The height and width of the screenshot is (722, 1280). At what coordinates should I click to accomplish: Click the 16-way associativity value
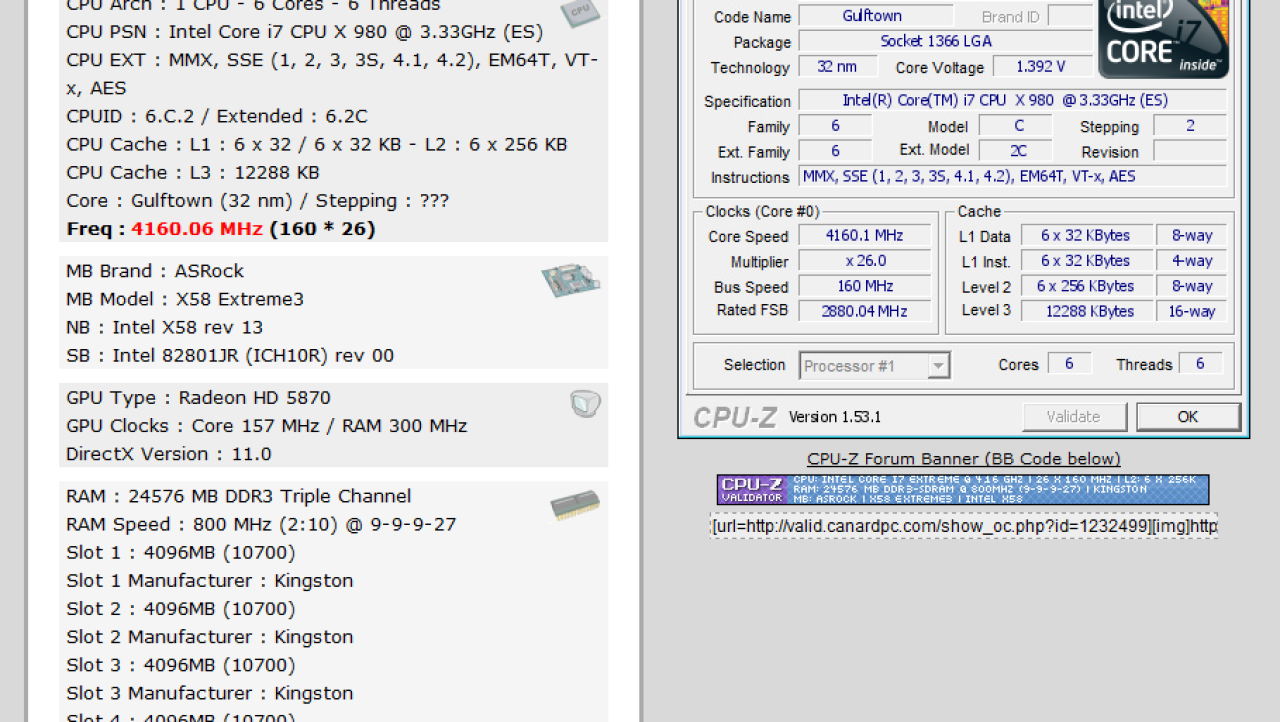coord(1192,311)
